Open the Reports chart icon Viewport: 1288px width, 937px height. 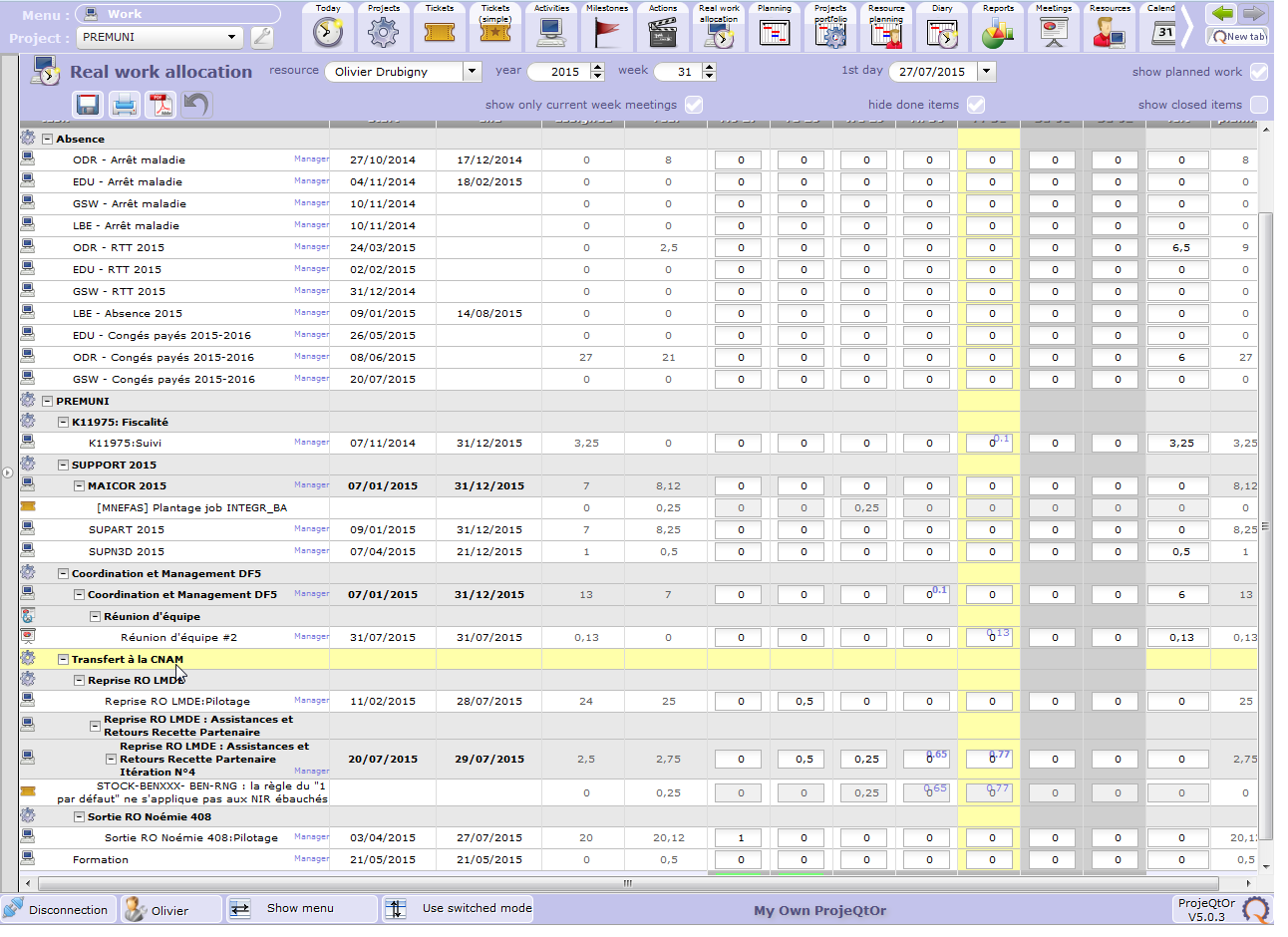pos(998,27)
